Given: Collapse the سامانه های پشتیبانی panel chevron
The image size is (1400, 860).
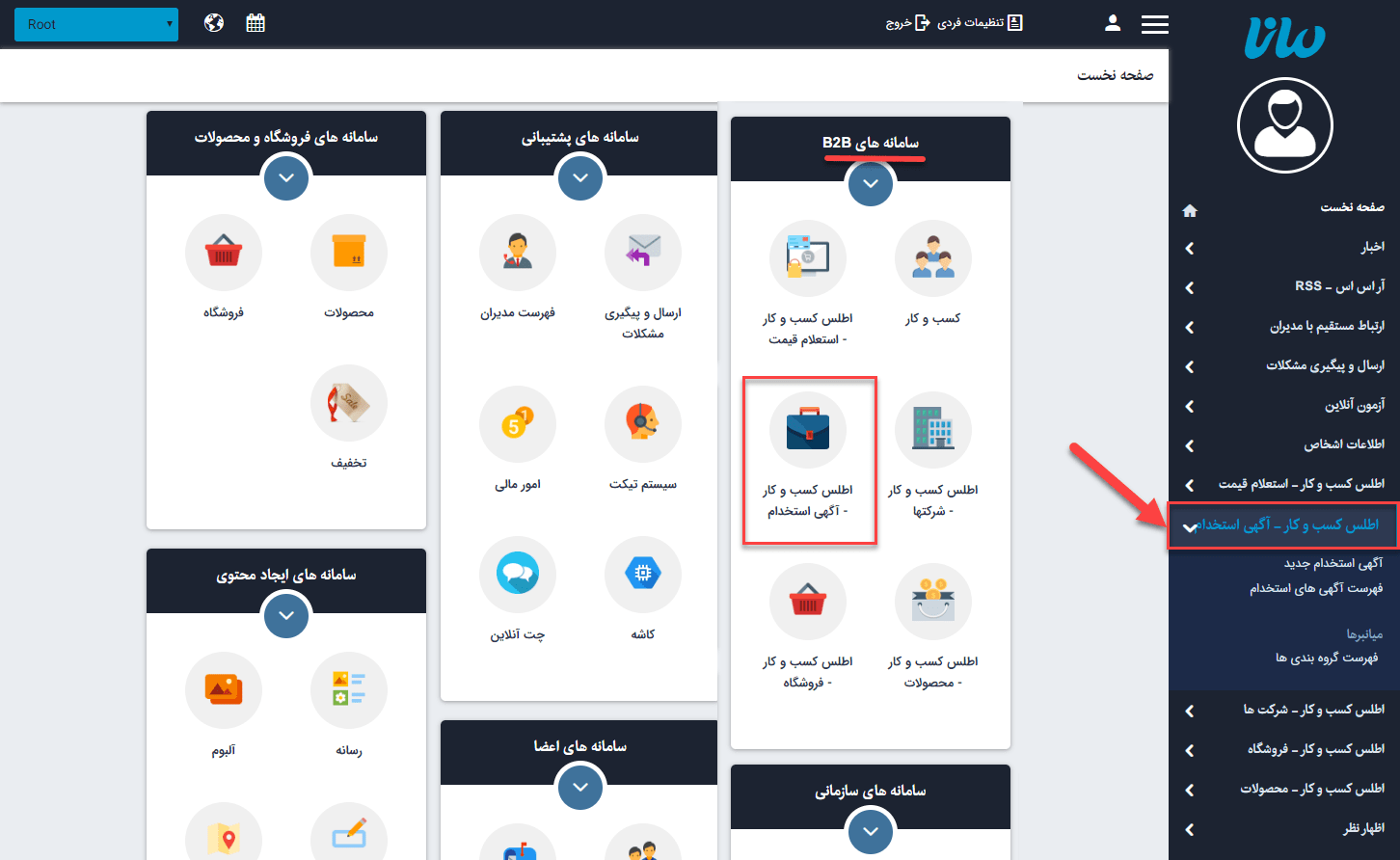Looking at the screenshot, I should pos(579,178).
